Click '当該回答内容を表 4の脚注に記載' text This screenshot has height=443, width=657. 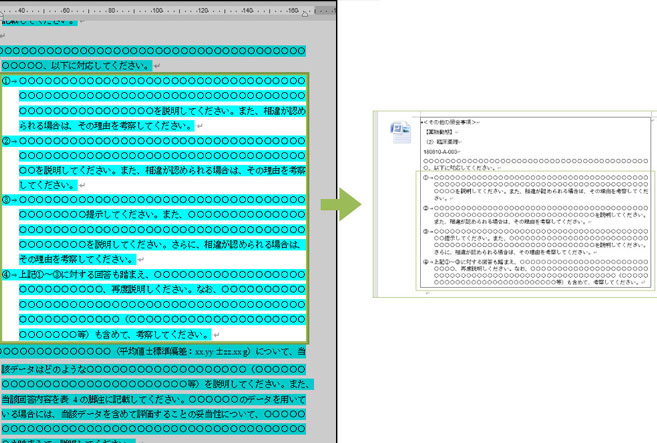[80, 397]
